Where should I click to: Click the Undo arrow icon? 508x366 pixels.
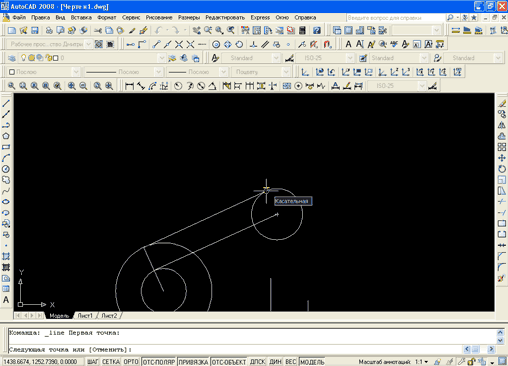[158, 31]
